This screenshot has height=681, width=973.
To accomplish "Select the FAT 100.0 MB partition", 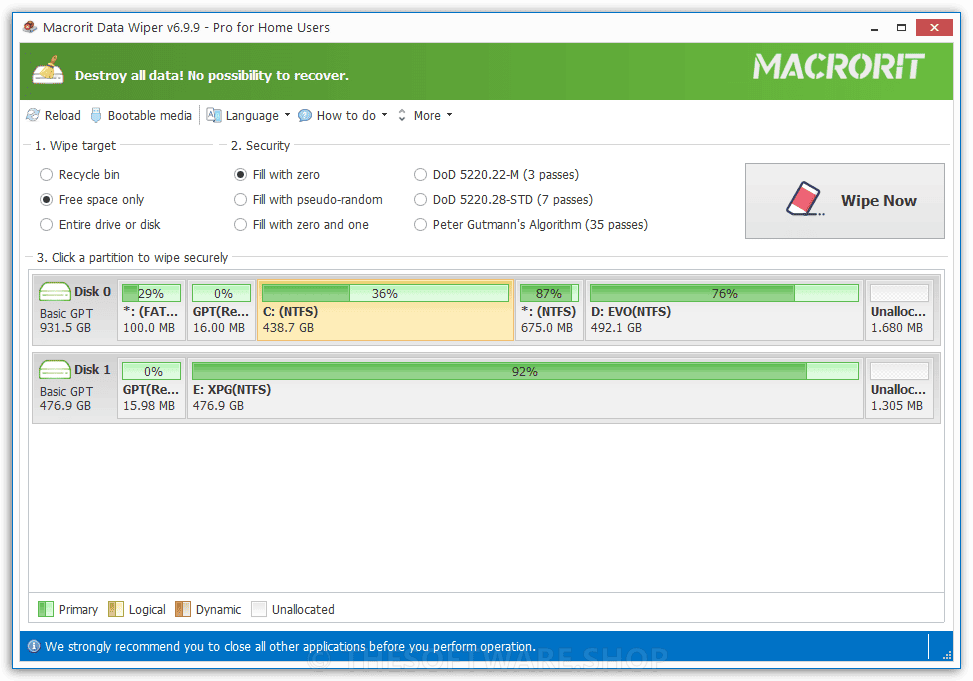I will (151, 310).
